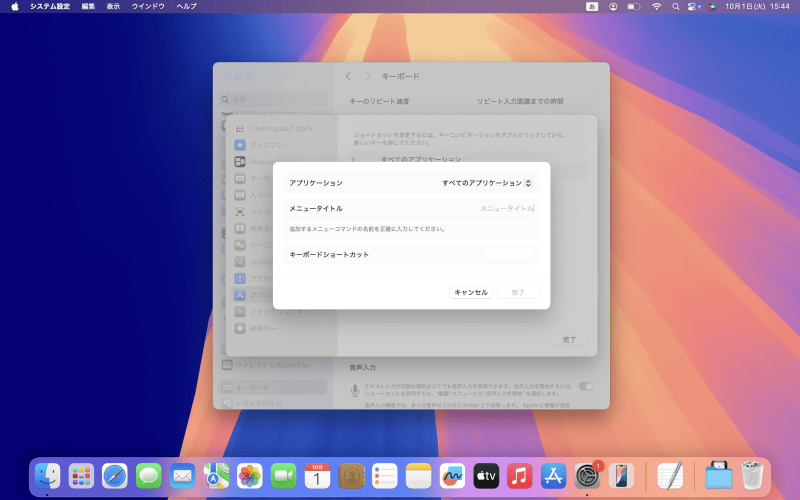Open Notes from the Dock
The height and width of the screenshot is (500, 800).
click(x=418, y=477)
